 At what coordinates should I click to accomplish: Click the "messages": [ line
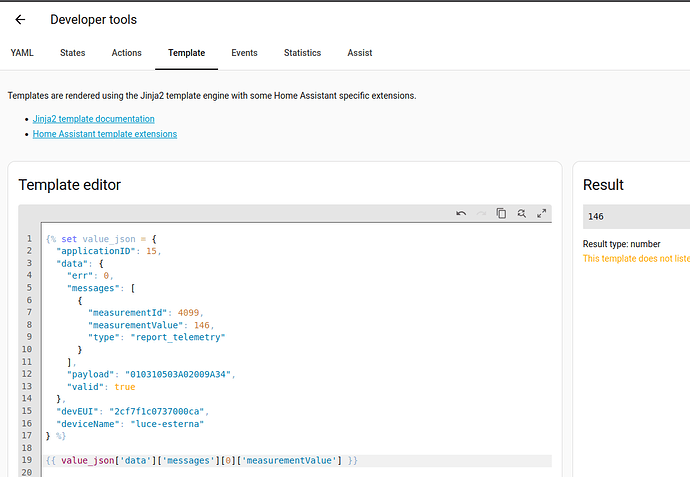coord(101,288)
